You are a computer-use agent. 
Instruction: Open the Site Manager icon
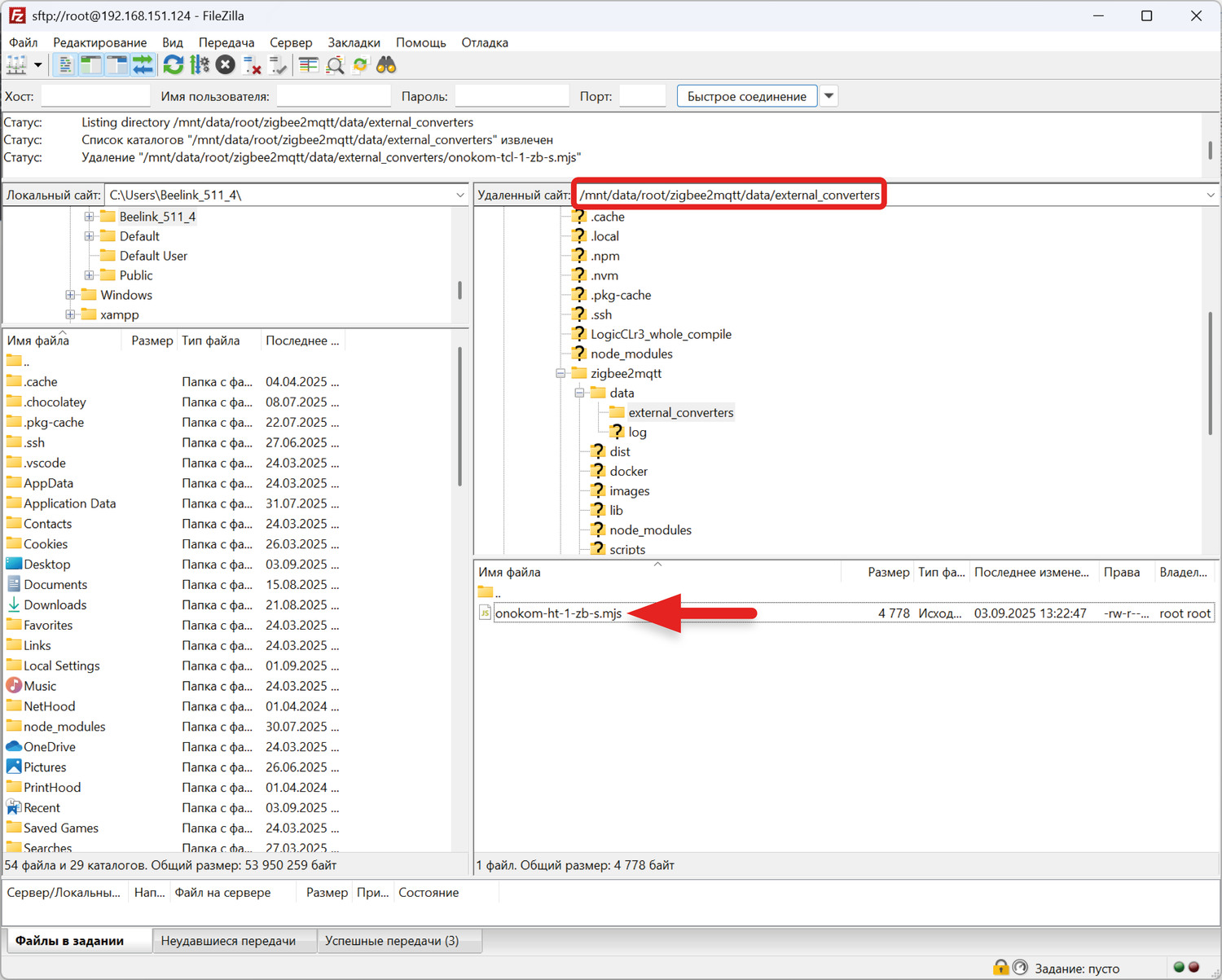click(x=16, y=65)
